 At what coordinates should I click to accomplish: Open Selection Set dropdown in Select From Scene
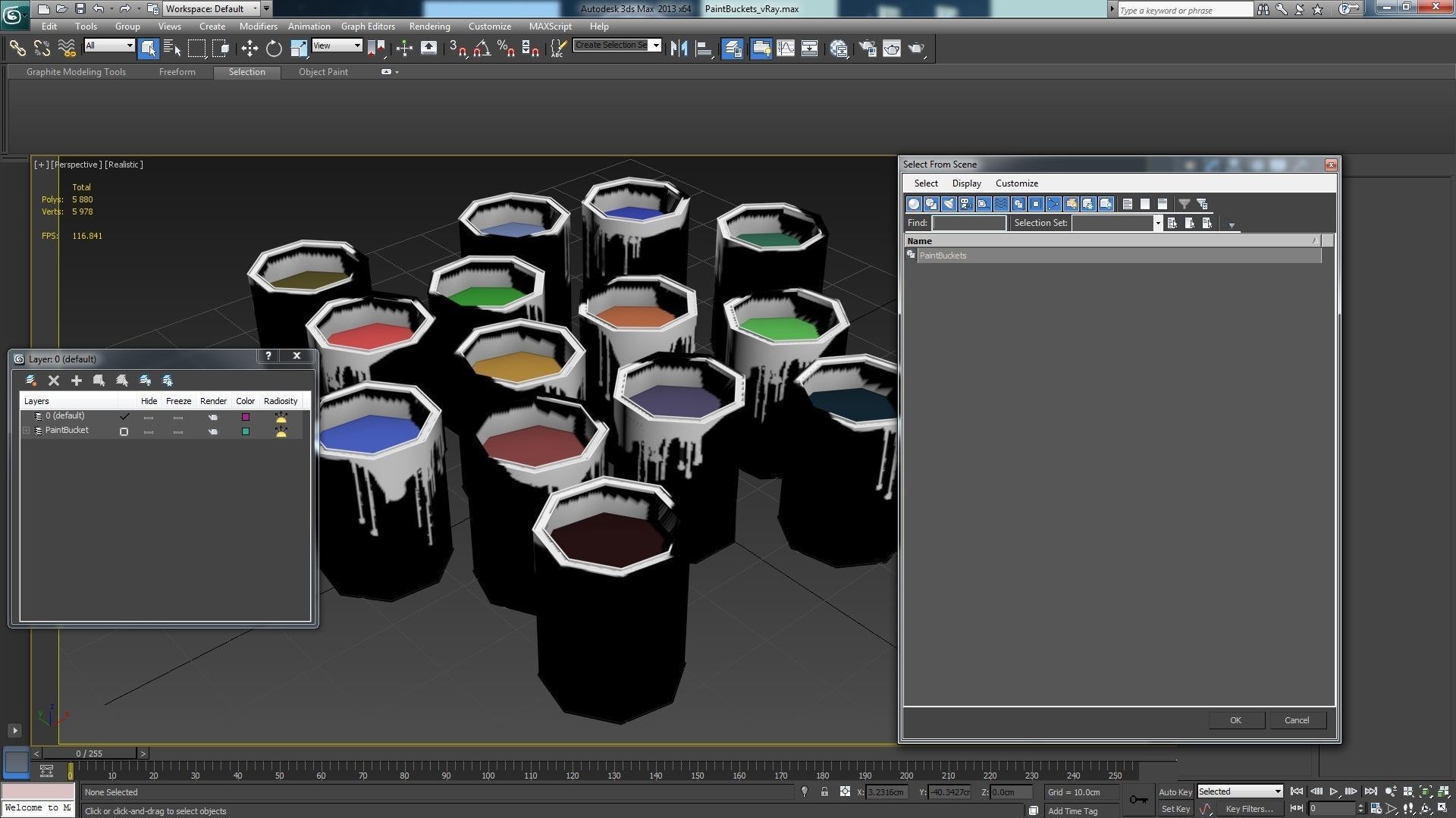1157,223
